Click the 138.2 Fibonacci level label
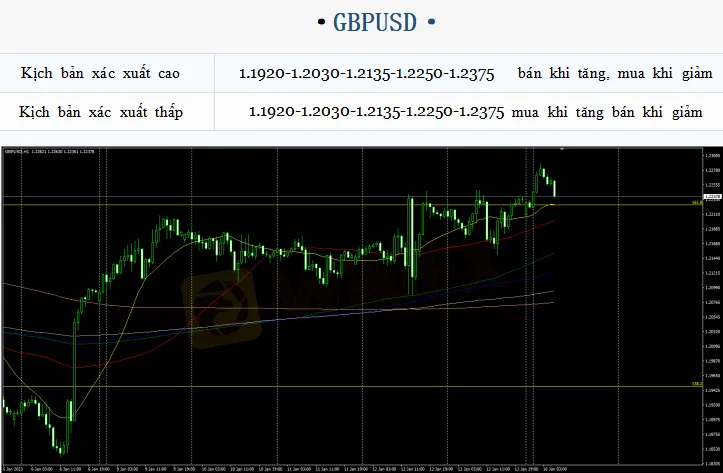The height and width of the screenshot is (473, 723). (697, 384)
